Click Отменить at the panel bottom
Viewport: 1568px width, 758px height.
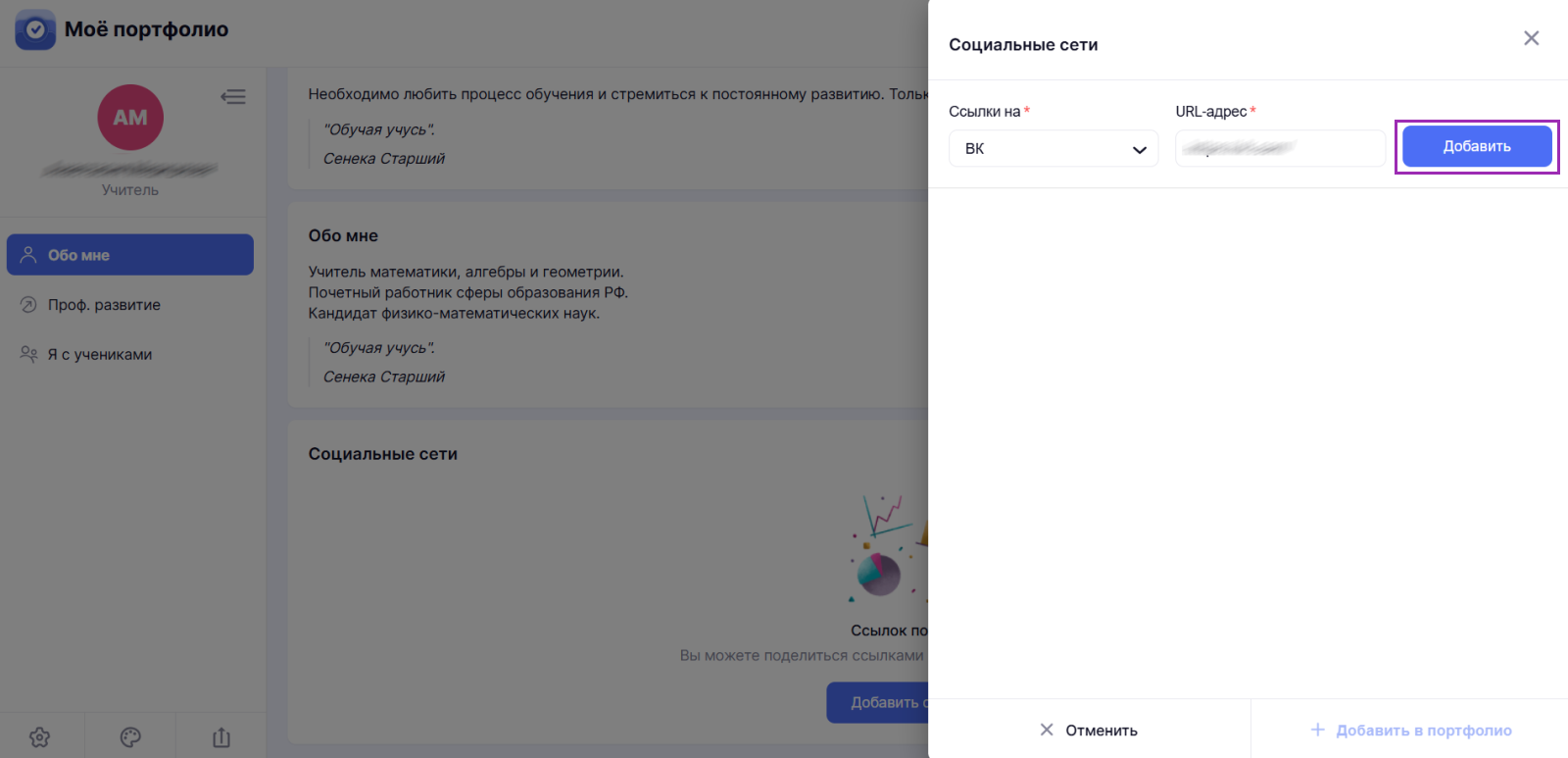[1089, 731]
